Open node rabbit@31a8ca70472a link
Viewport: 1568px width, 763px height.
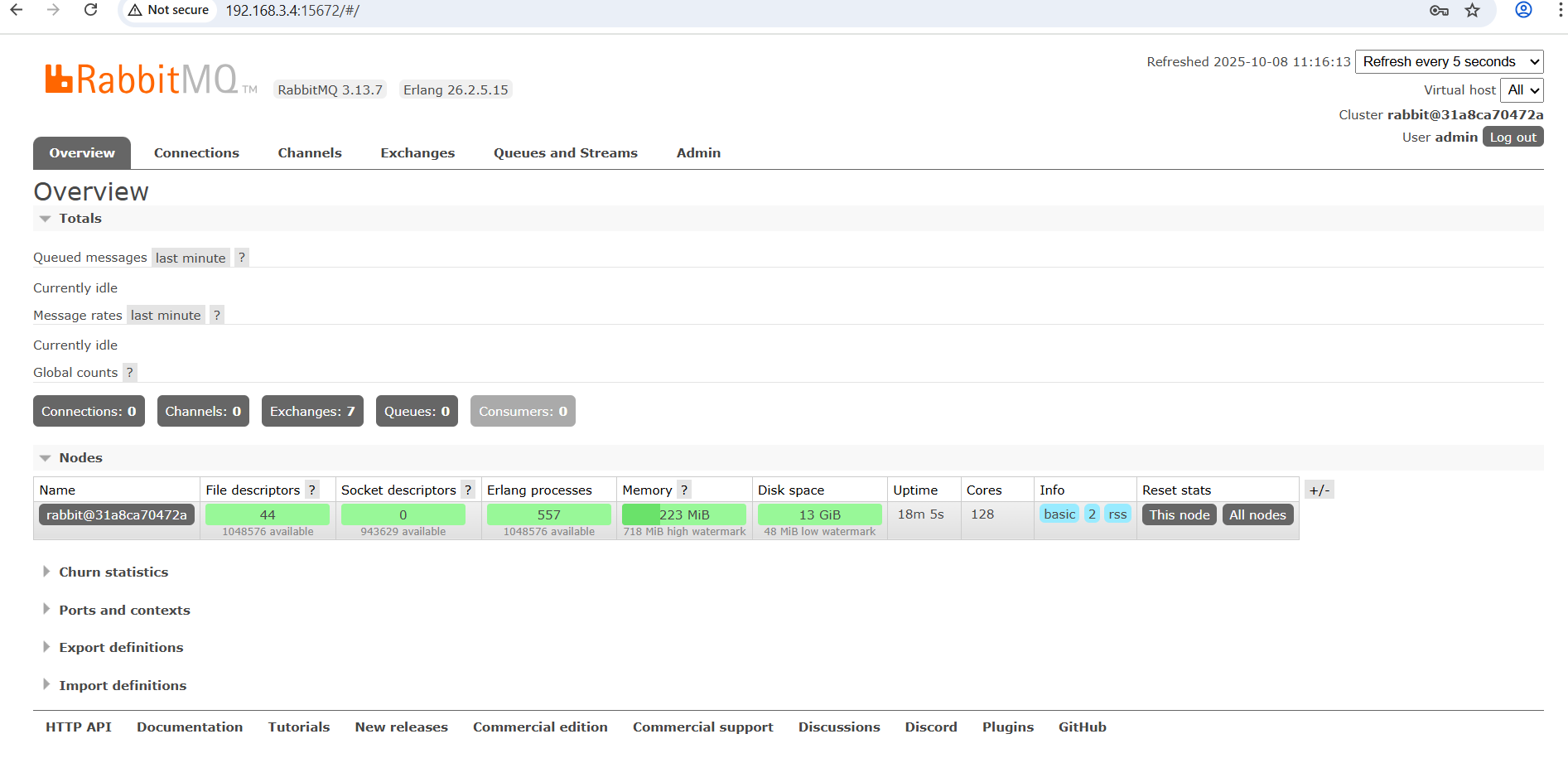coord(117,514)
